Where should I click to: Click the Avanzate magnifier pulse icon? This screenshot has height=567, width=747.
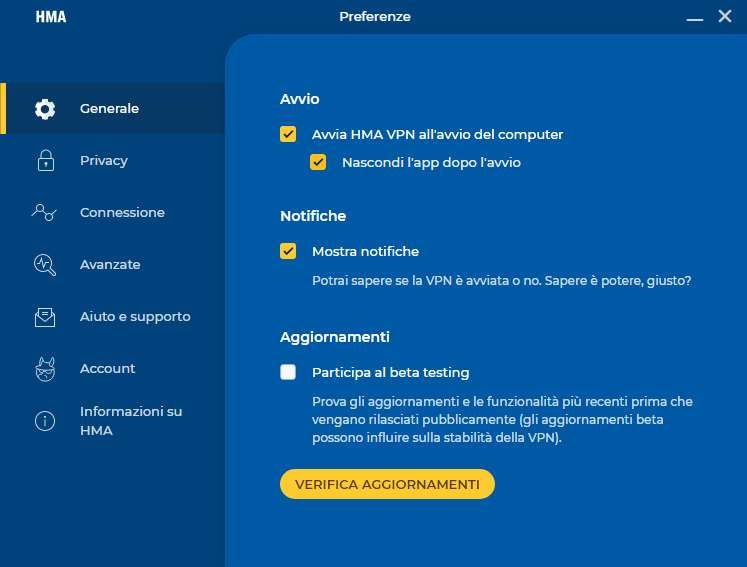point(45,265)
